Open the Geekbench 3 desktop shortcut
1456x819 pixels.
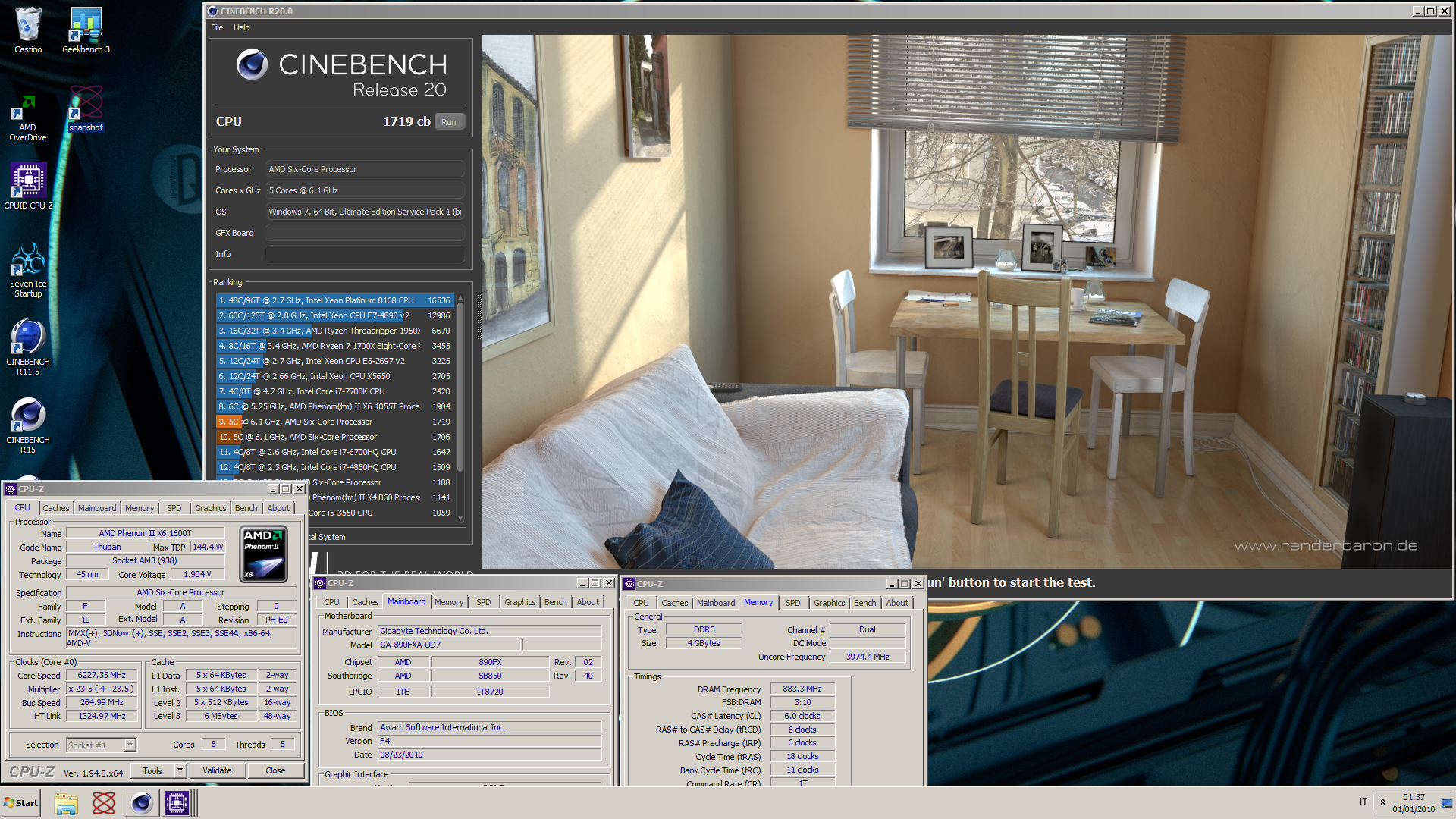(x=86, y=30)
